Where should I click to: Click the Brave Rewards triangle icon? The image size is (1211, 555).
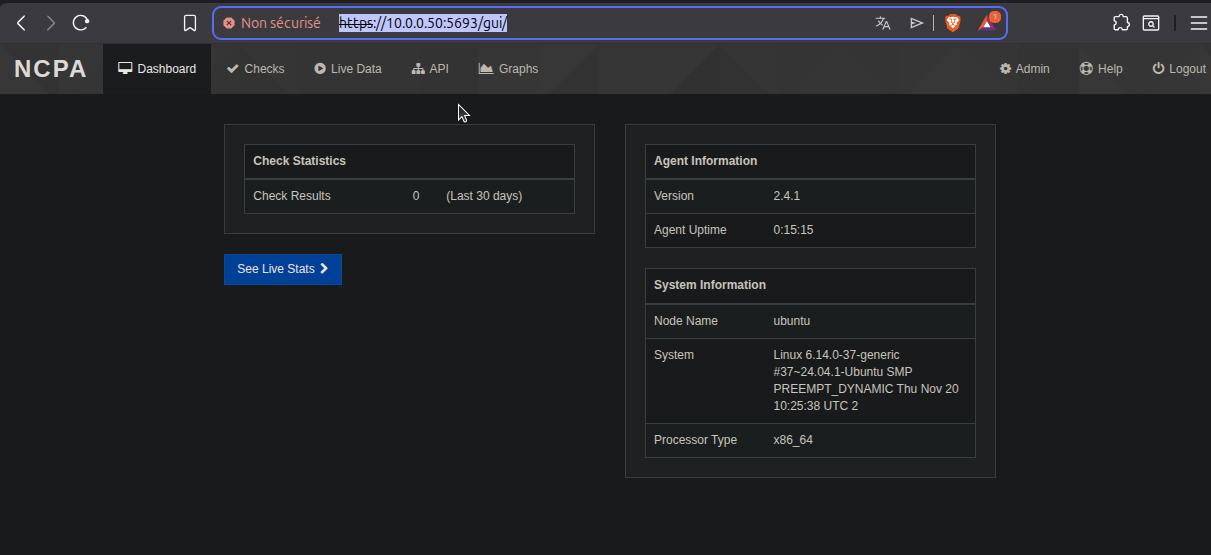point(987,23)
